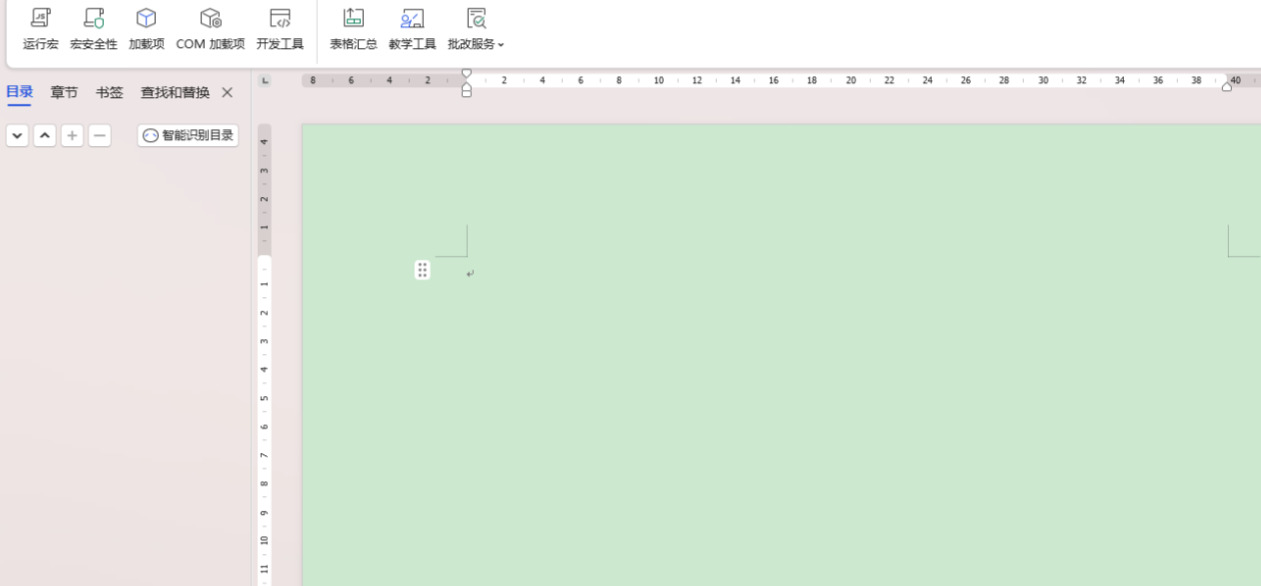Screen dimensions: 1261x586
Task: Click the minus button in outline pane
Action: click(99, 135)
